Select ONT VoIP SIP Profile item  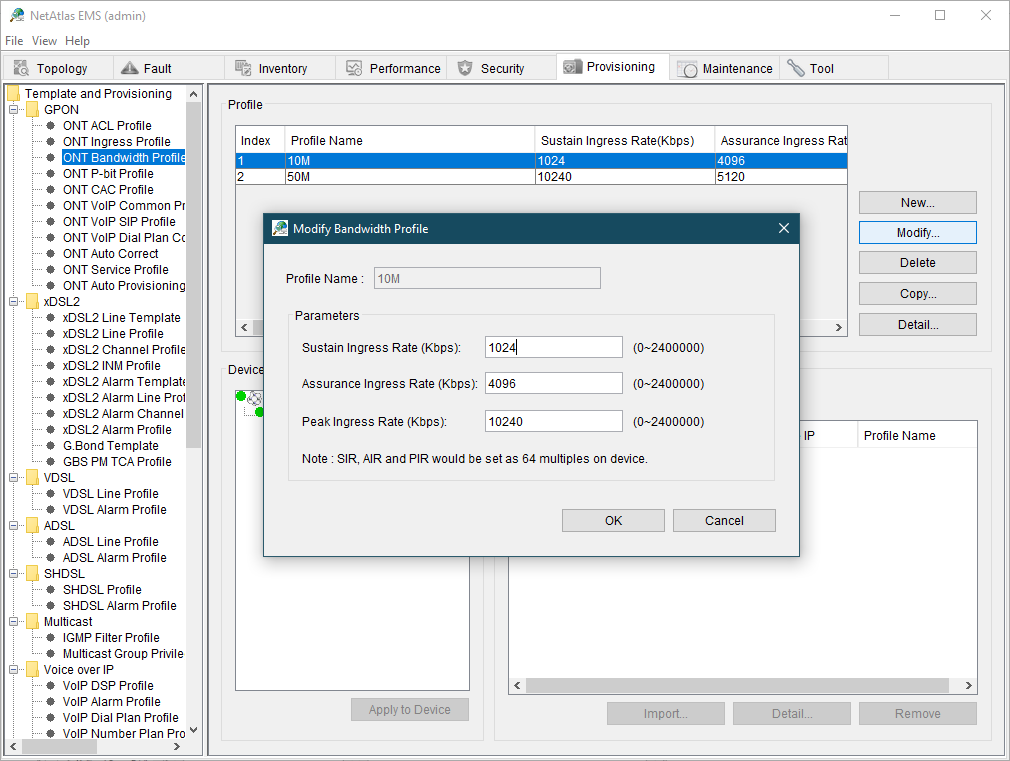tap(119, 222)
